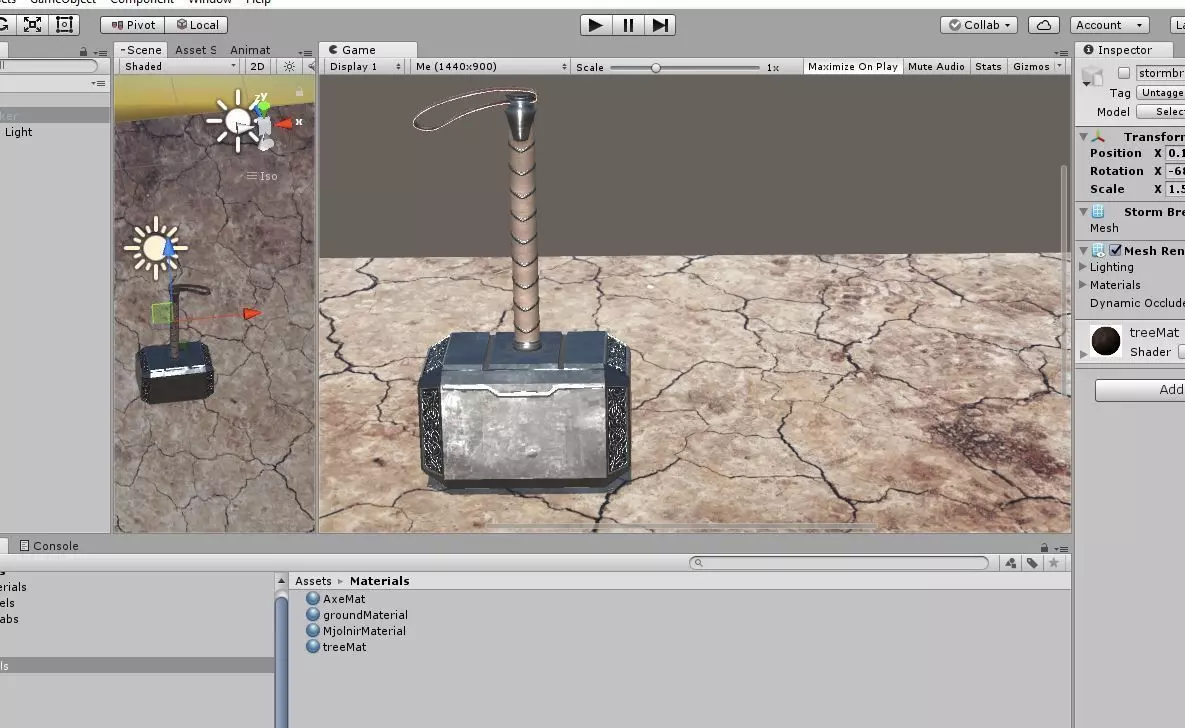Click the Model Select button
The width and height of the screenshot is (1185, 728).
point(1161,112)
